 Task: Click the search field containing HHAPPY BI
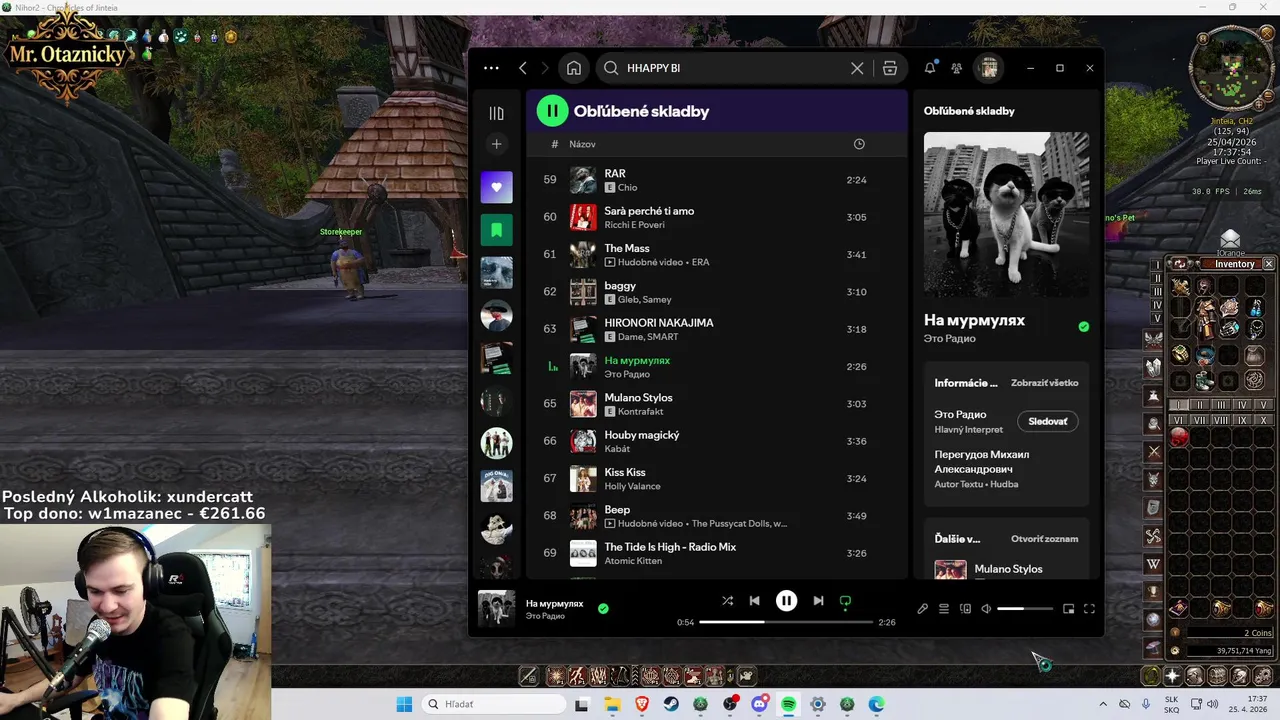click(733, 68)
